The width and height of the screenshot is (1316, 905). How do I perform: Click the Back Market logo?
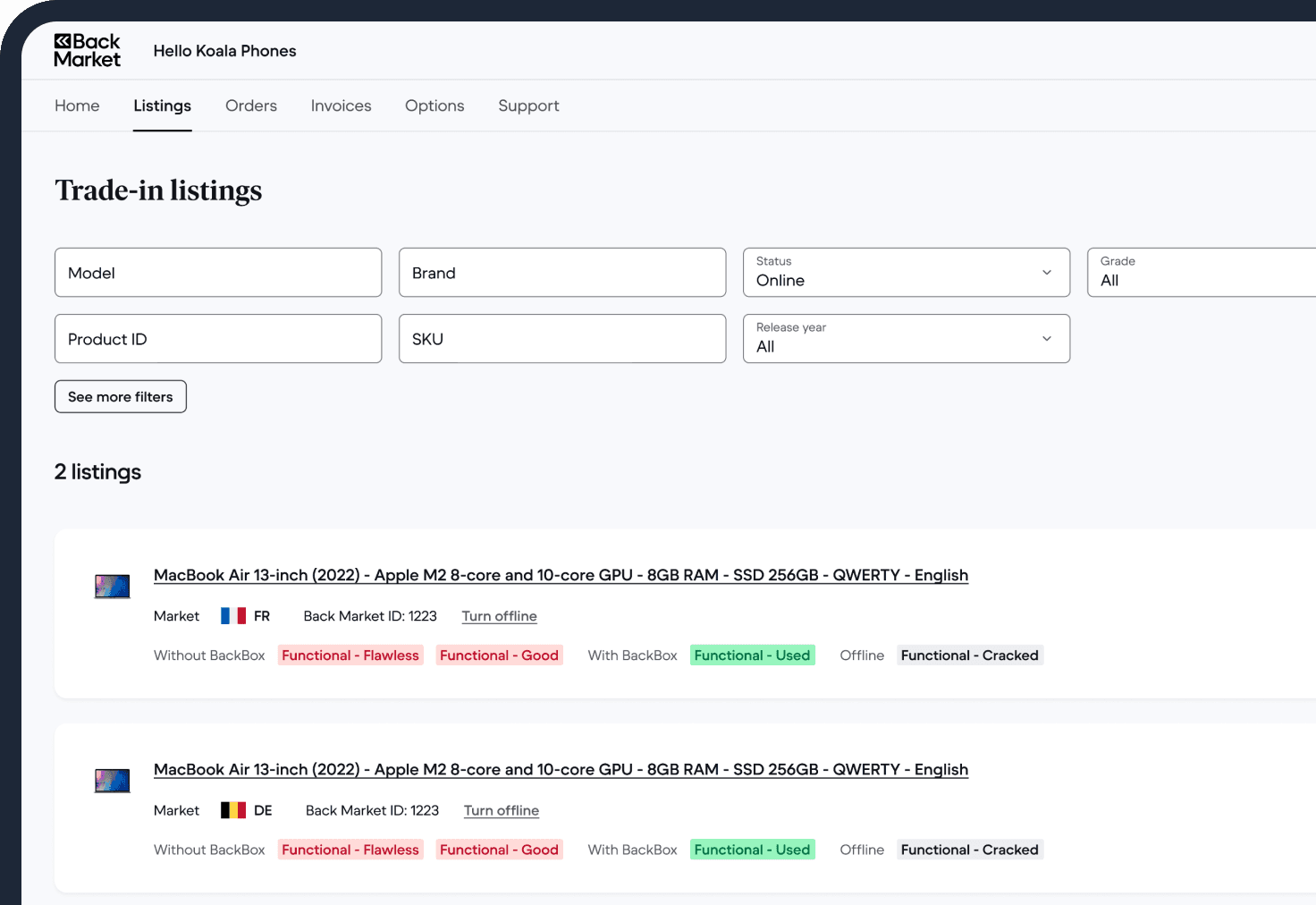point(87,51)
